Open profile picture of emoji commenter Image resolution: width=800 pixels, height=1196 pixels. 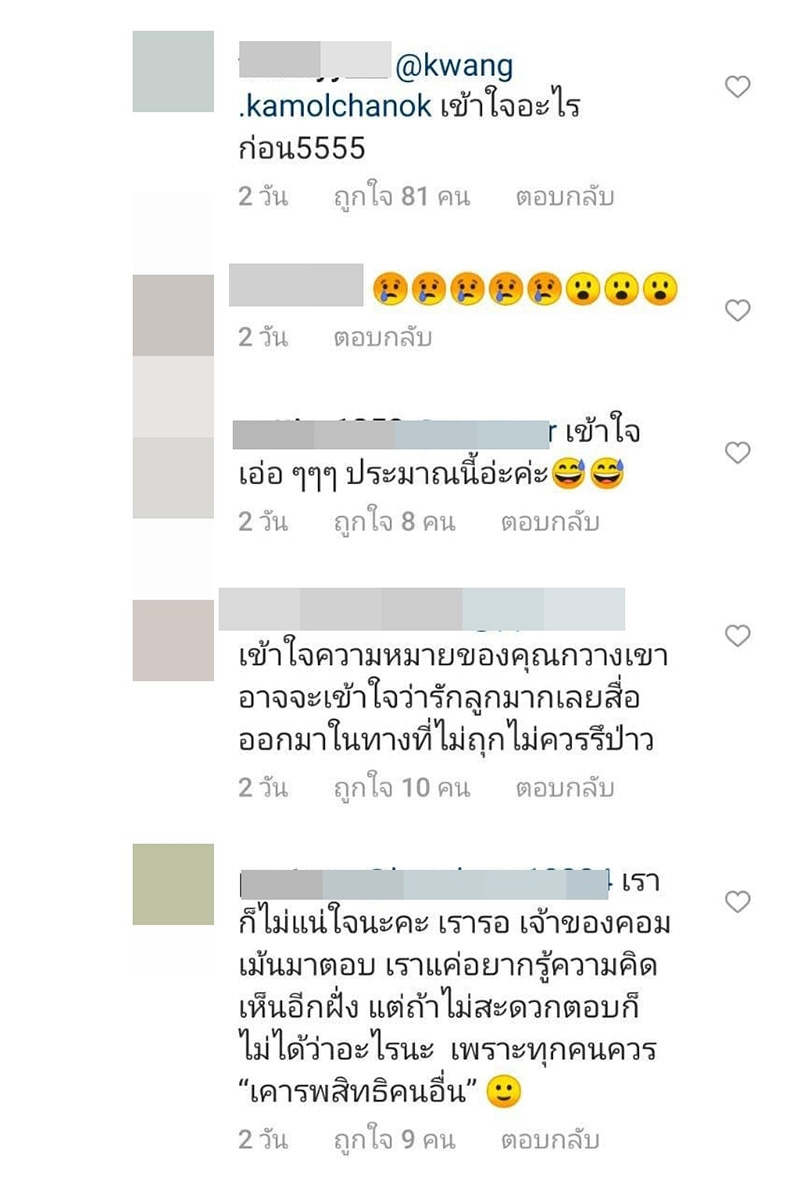click(173, 316)
